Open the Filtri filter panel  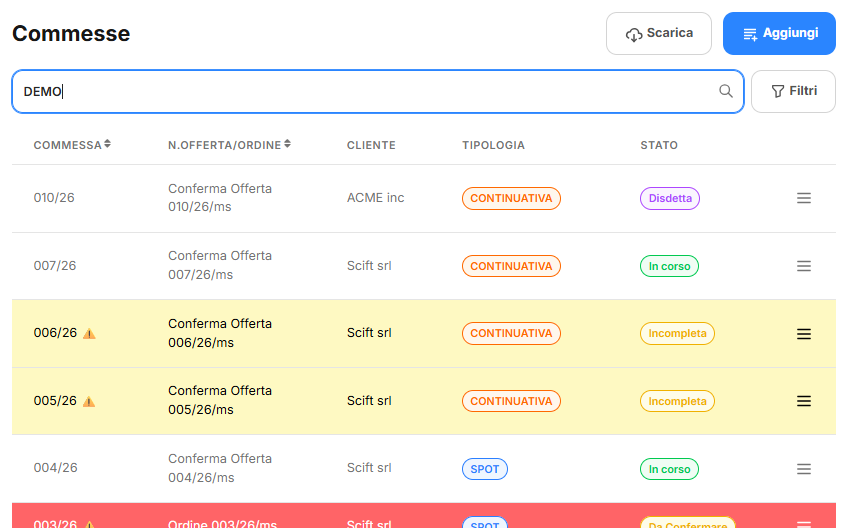coord(793,91)
